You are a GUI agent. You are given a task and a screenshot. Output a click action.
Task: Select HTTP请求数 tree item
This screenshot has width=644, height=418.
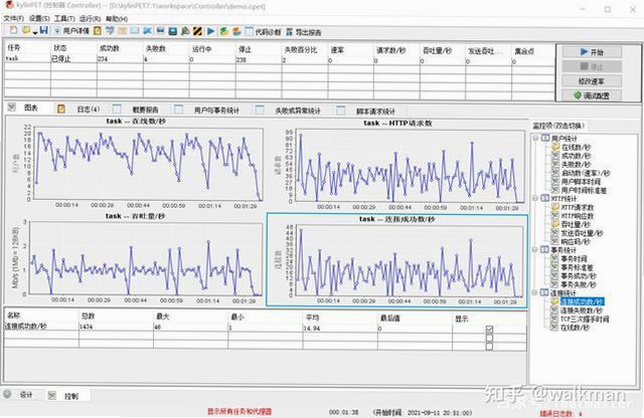tap(577, 207)
